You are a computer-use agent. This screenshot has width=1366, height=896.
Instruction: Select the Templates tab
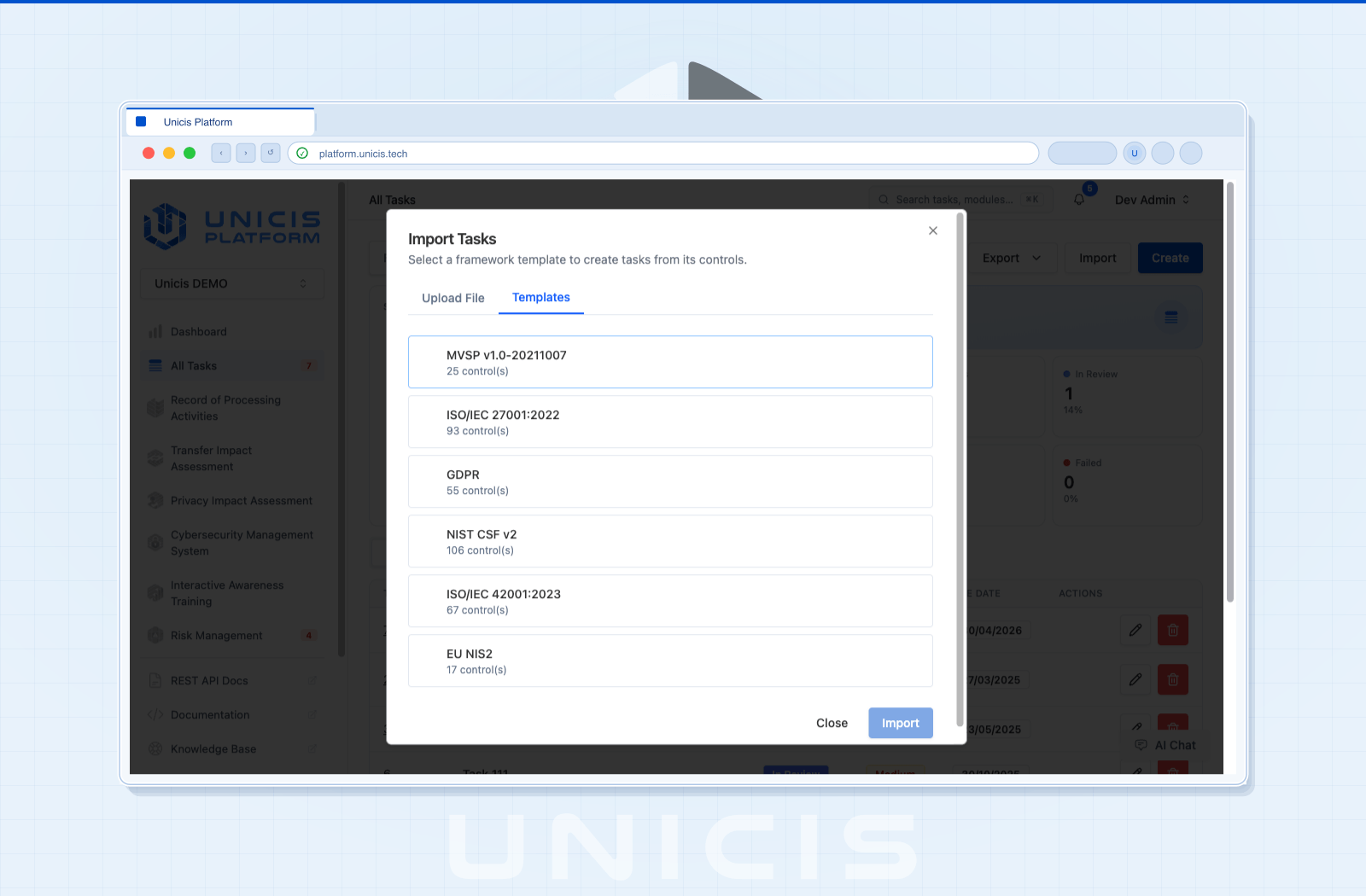point(541,297)
